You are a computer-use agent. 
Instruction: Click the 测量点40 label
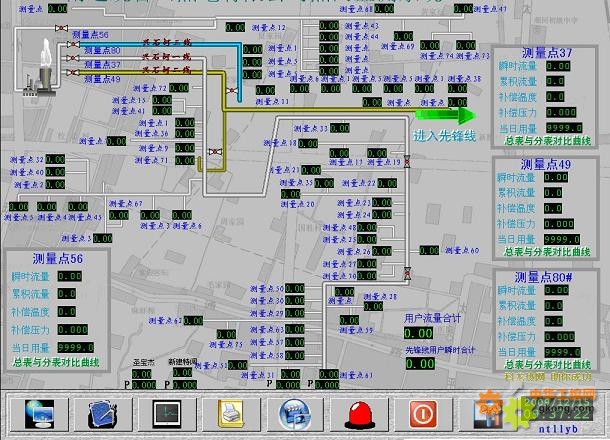click(26, 172)
